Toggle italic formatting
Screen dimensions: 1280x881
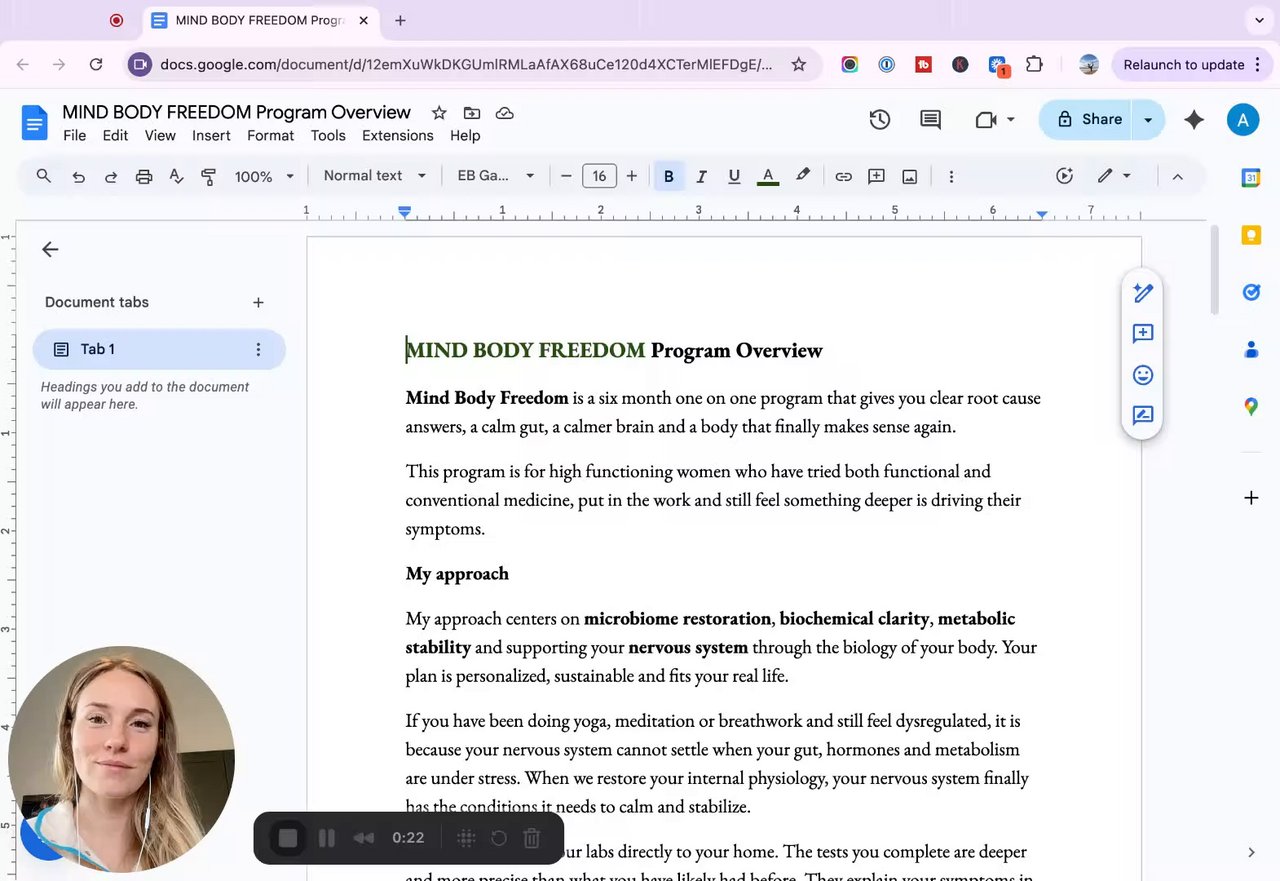[702, 177]
